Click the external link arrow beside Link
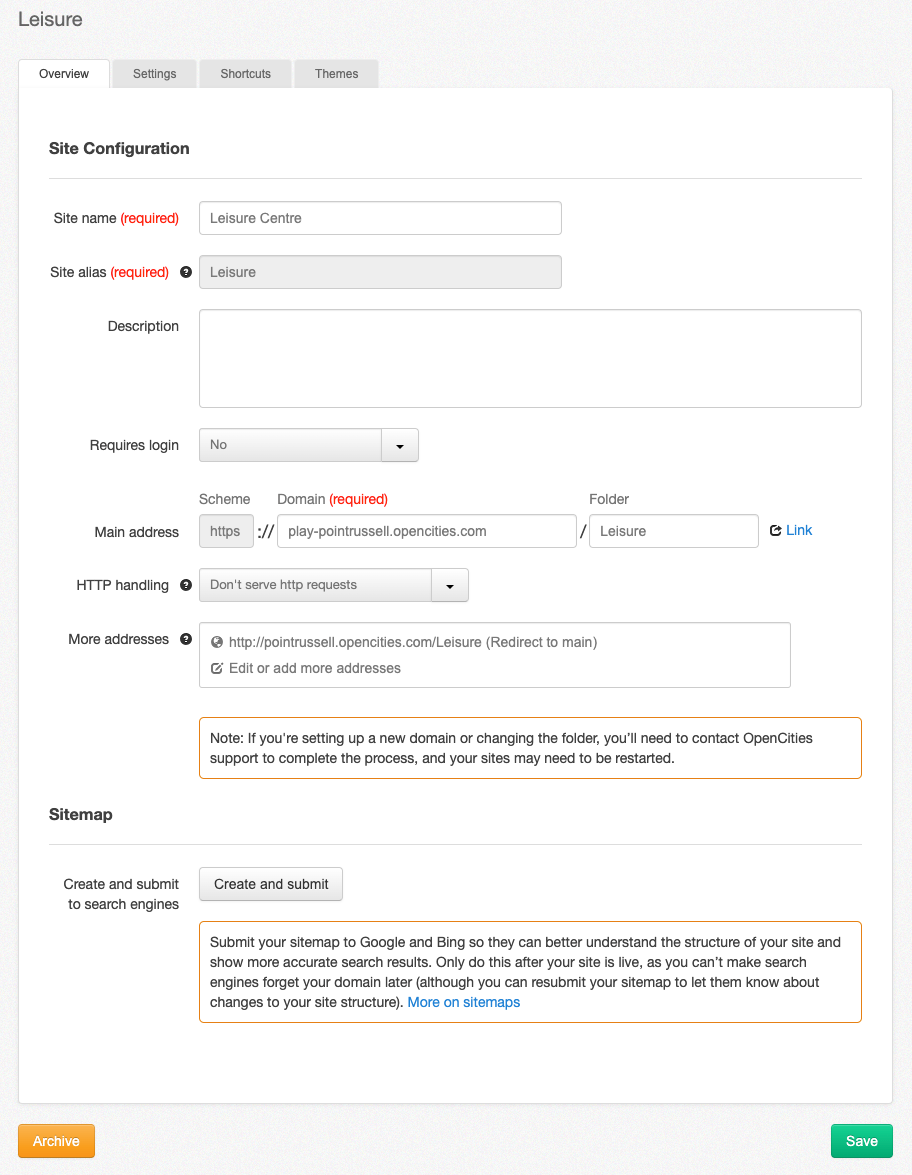Viewport: 912px width, 1175px height. [x=774, y=530]
